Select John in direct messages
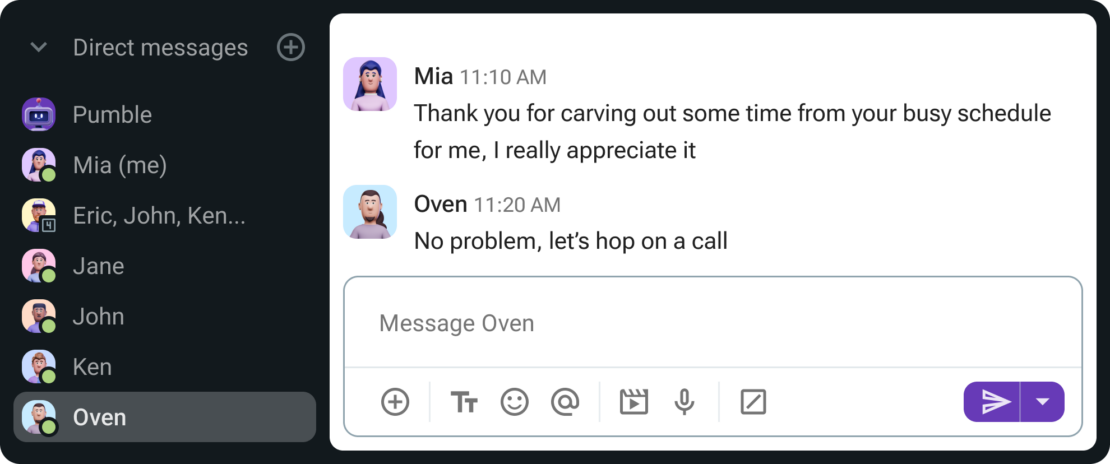 tap(98, 316)
